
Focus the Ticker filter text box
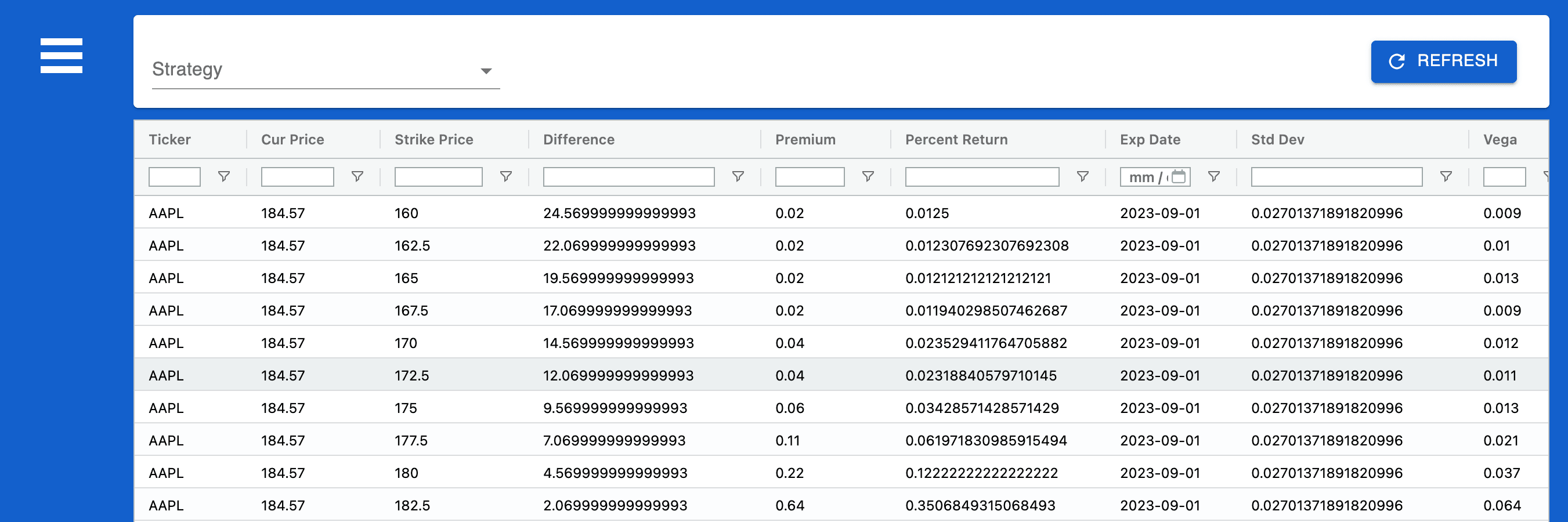[x=175, y=176]
